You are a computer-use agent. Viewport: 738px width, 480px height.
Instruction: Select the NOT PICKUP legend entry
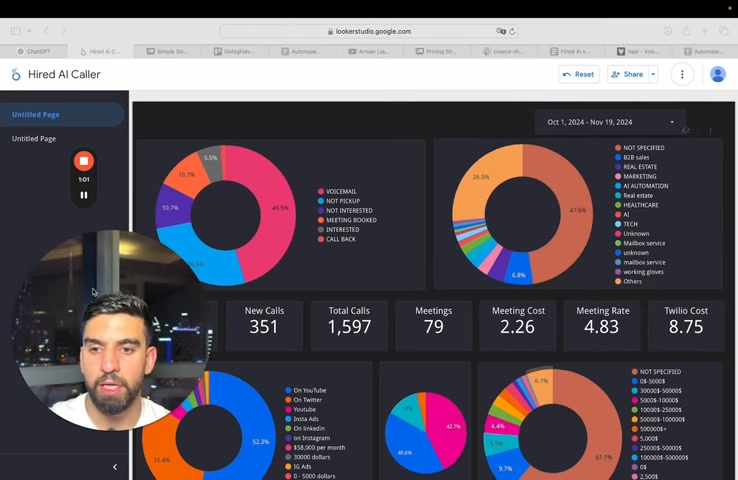pos(339,201)
